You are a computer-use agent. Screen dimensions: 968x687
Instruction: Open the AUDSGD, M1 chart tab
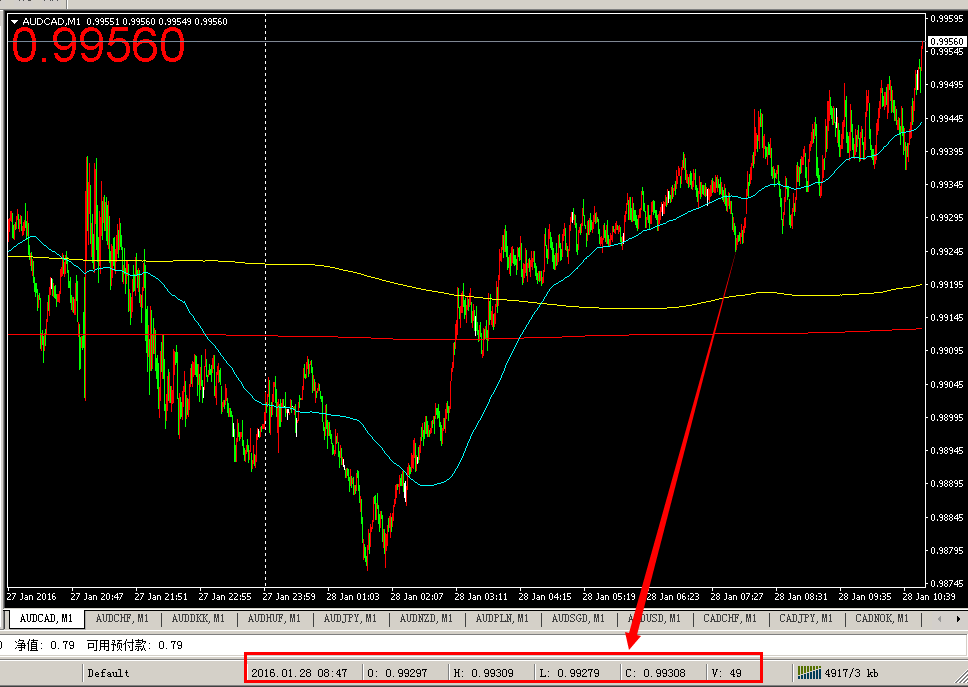click(578, 619)
